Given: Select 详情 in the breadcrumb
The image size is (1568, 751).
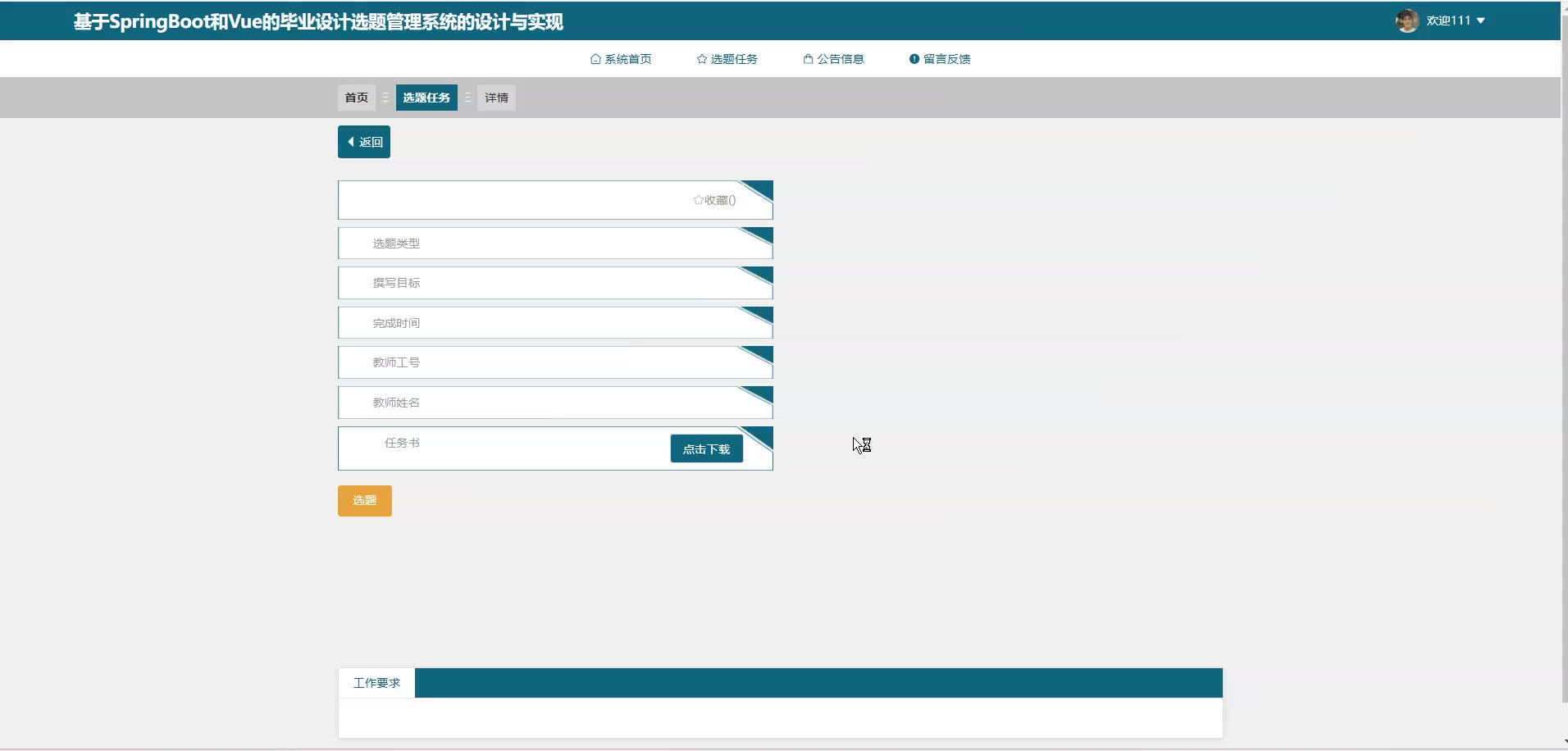Looking at the screenshot, I should (496, 98).
